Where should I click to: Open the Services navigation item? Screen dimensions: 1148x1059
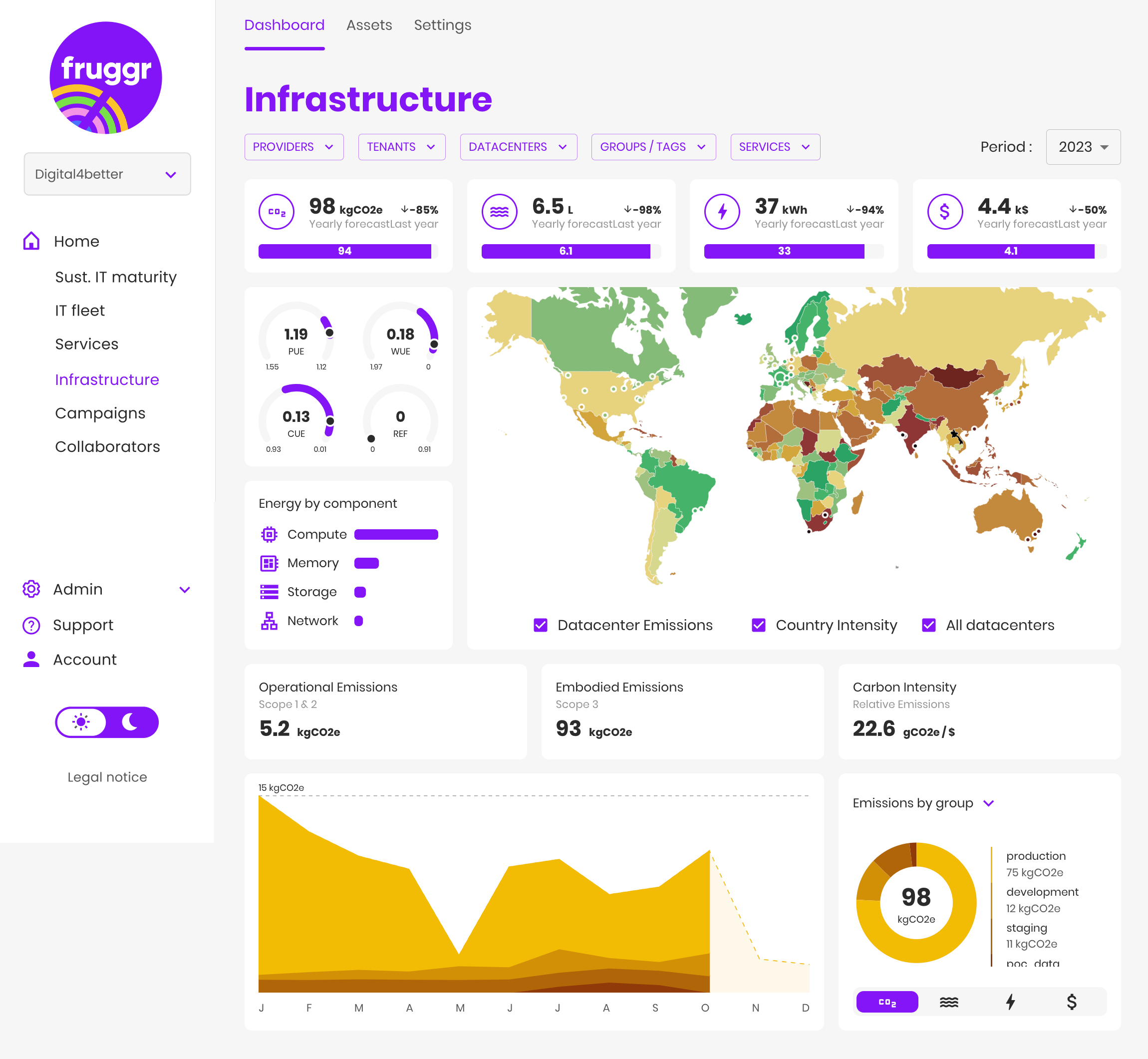[86, 343]
